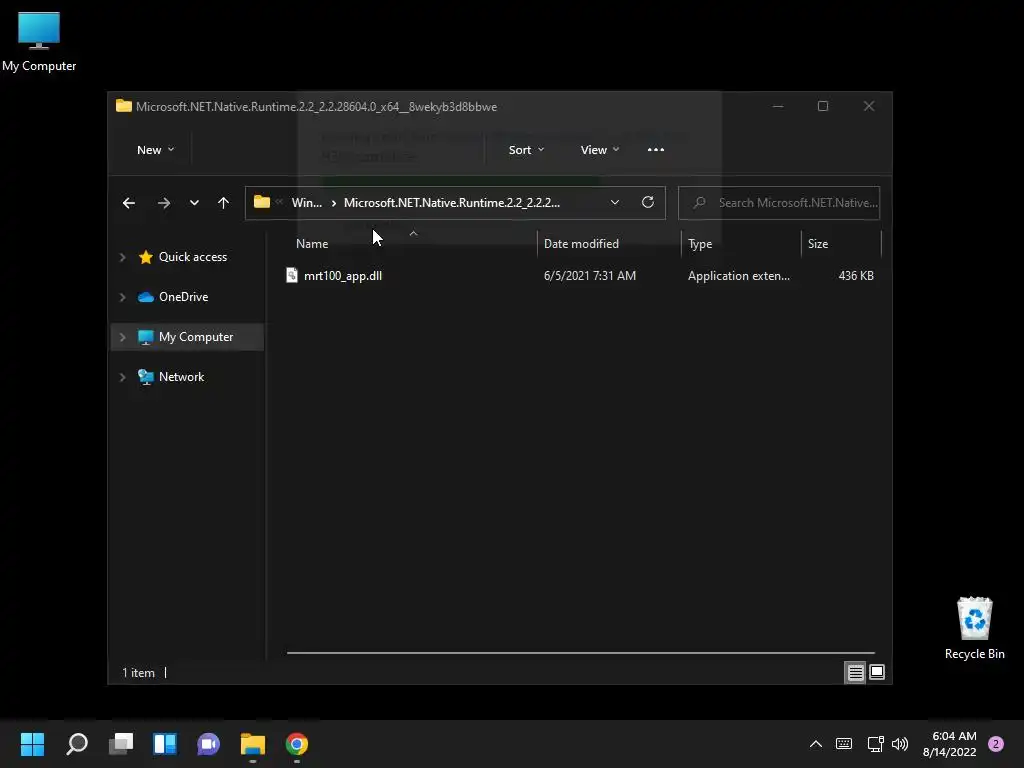Open taskbar Search
This screenshot has width=1024, height=768.
(x=77, y=744)
